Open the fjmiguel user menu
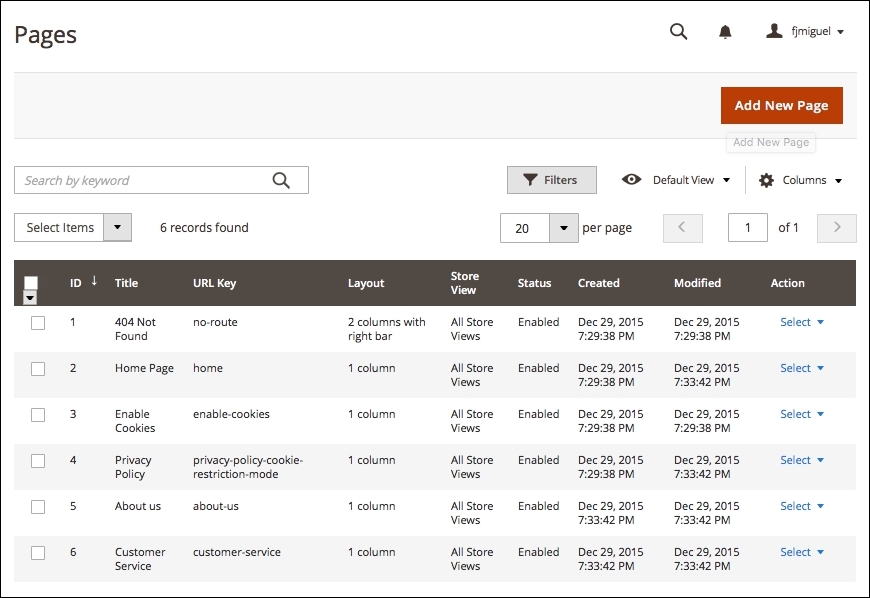Image resolution: width=870 pixels, height=598 pixels. click(x=810, y=31)
